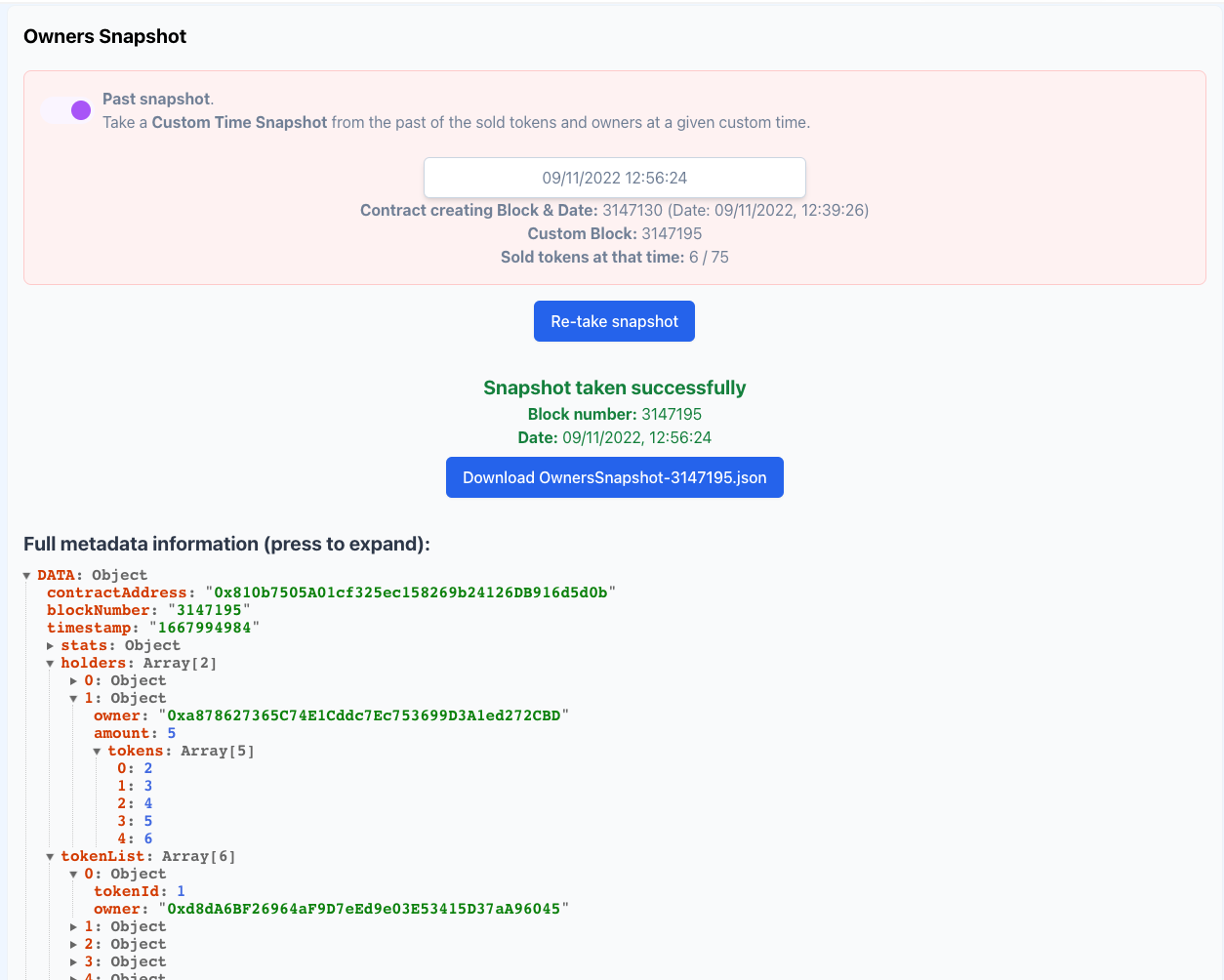Screen dimensions: 1224x980
Task: Click the Snapshot taken successfully heading
Action: (614, 388)
